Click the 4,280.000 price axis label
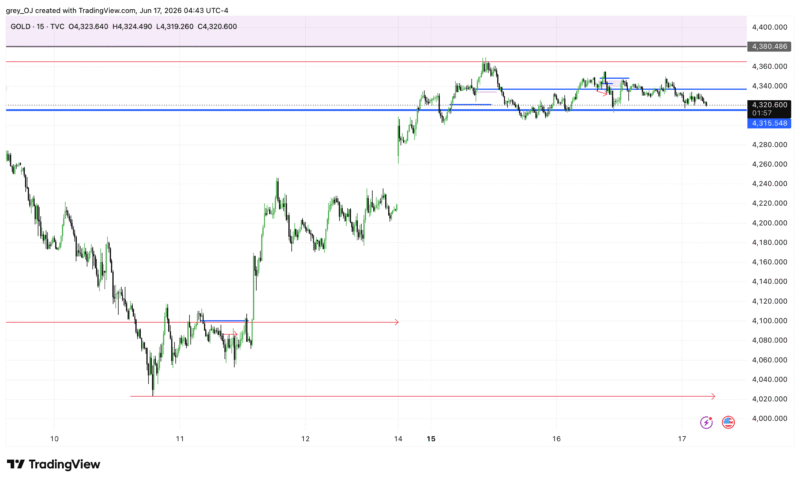 (769, 145)
